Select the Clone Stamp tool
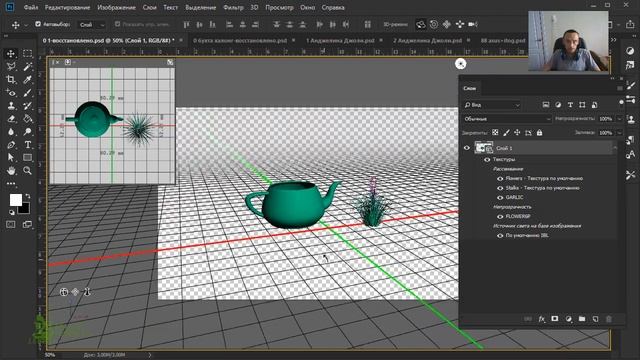Image resolution: width=640 pixels, height=360 pixels. (x=11, y=106)
